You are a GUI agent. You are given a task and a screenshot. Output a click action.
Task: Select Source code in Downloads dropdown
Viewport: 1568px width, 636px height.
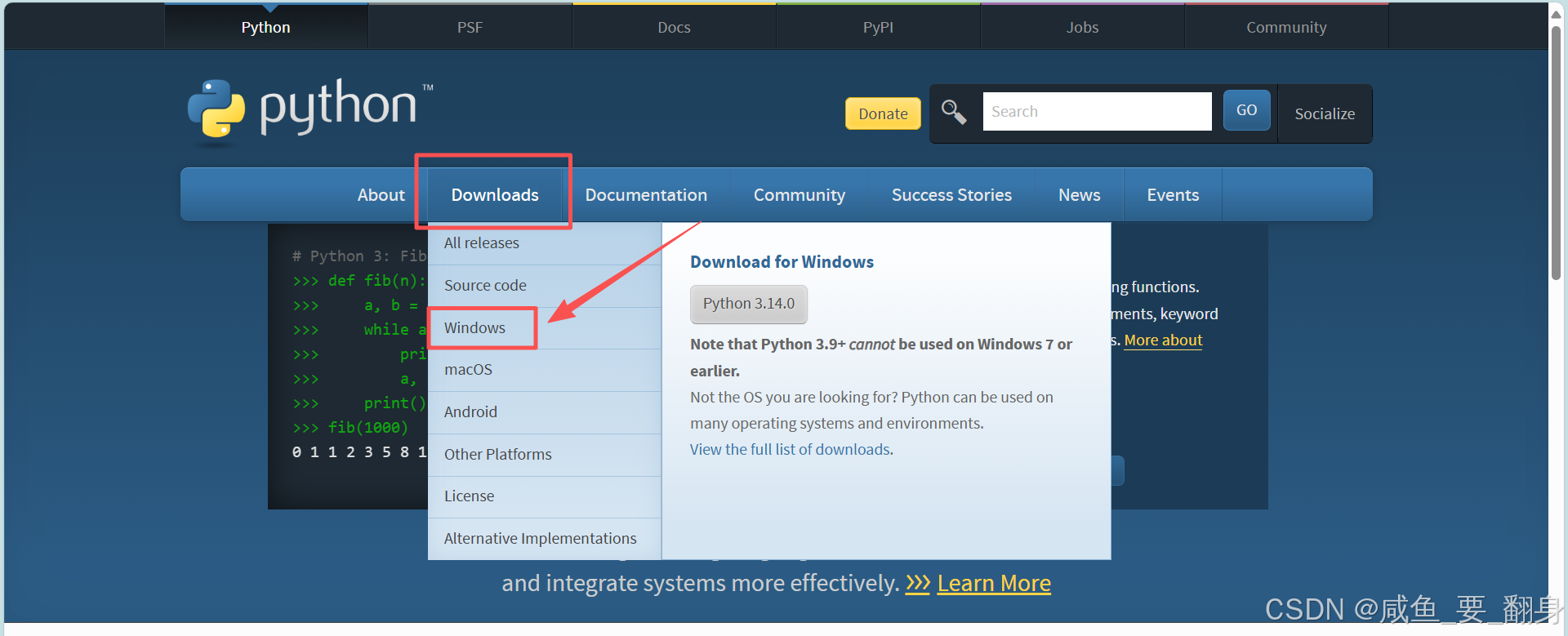544,286
